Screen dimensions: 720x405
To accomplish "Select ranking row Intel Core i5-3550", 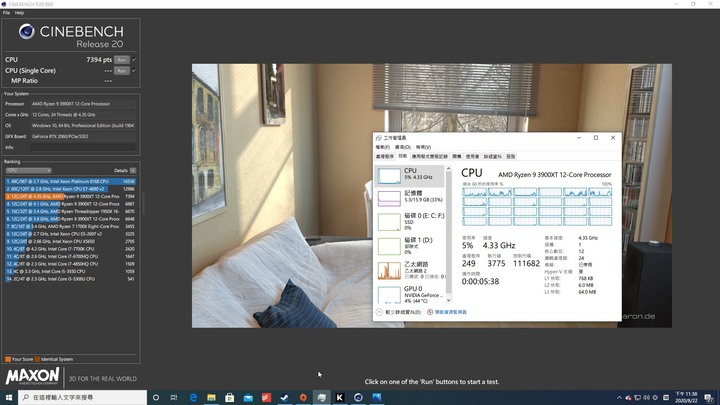I will (x=70, y=271).
